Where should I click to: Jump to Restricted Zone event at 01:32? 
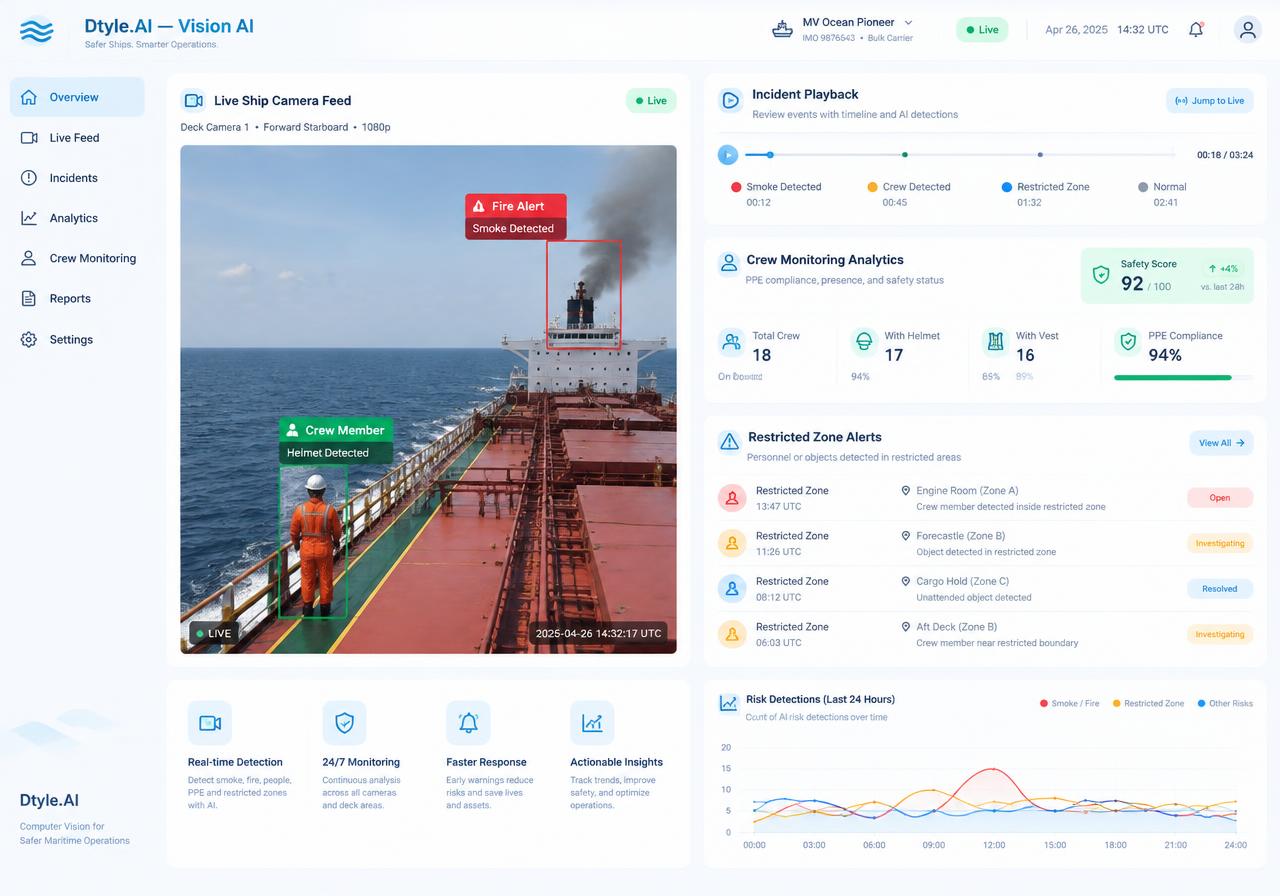1046,194
